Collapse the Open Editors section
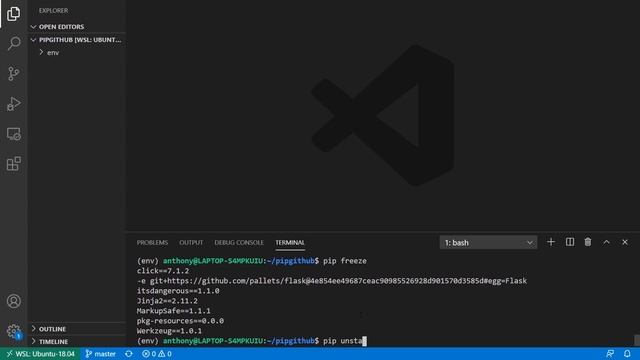The height and width of the screenshot is (360, 640). 77,27
